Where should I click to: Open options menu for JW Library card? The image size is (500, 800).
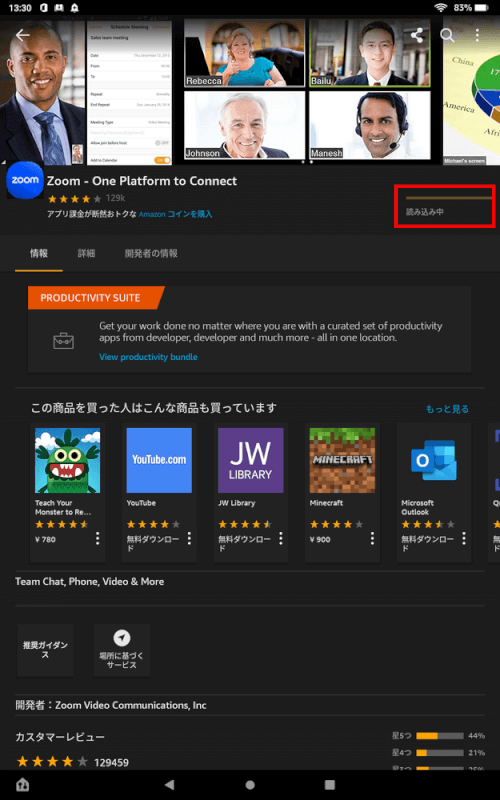pyautogui.click(x=281, y=538)
